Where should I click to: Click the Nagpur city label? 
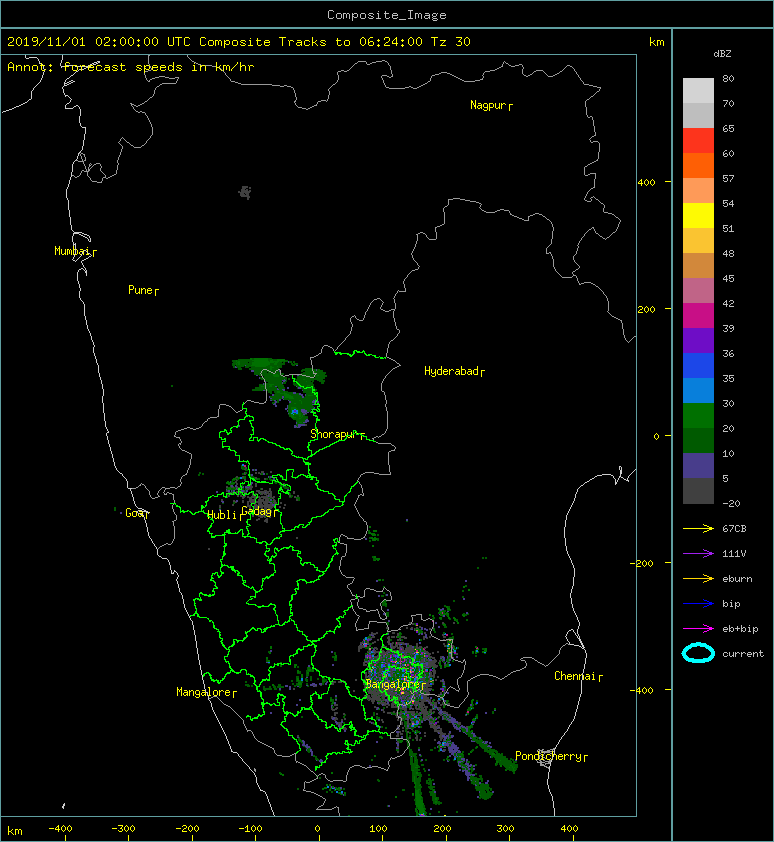point(488,105)
